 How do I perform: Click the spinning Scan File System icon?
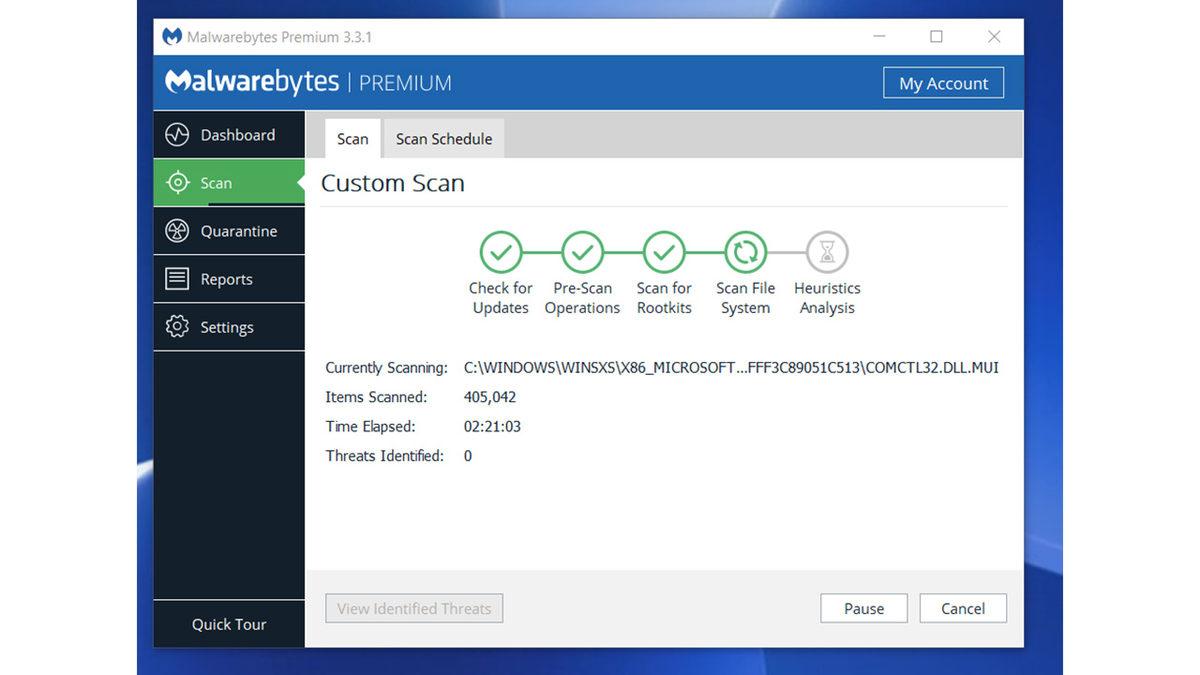coord(744,251)
